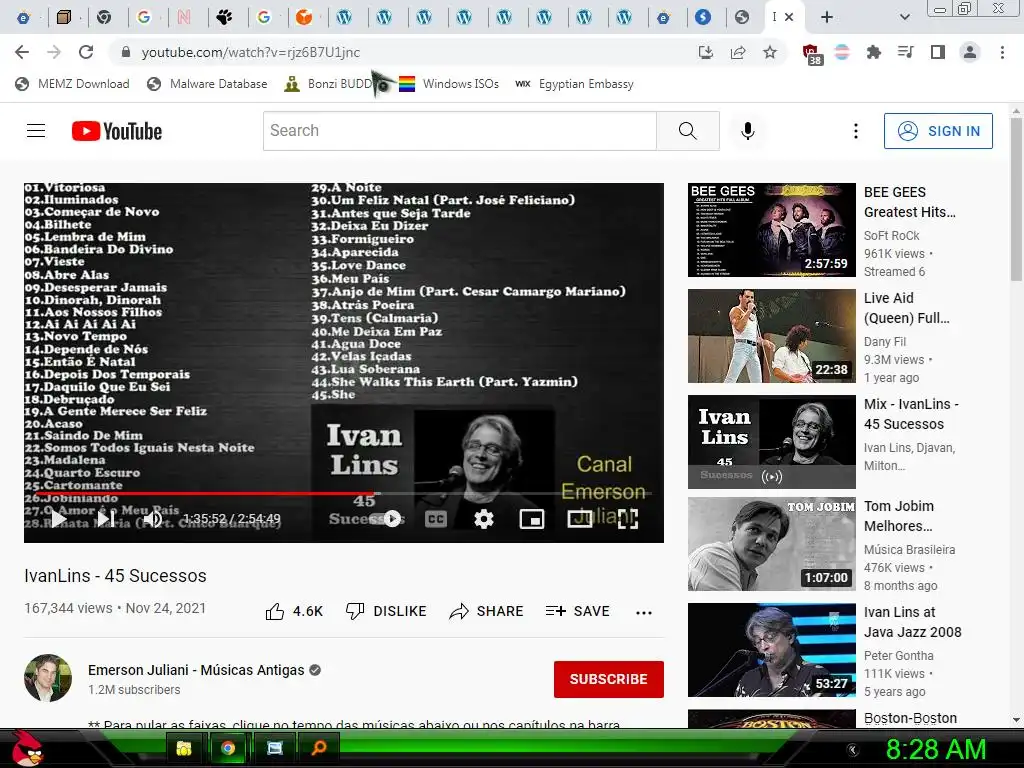Image resolution: width=1024 pixels, height=768 pixels.
Task: Open Bonzi BUDDY bookmark
Action: coord(330,84)
